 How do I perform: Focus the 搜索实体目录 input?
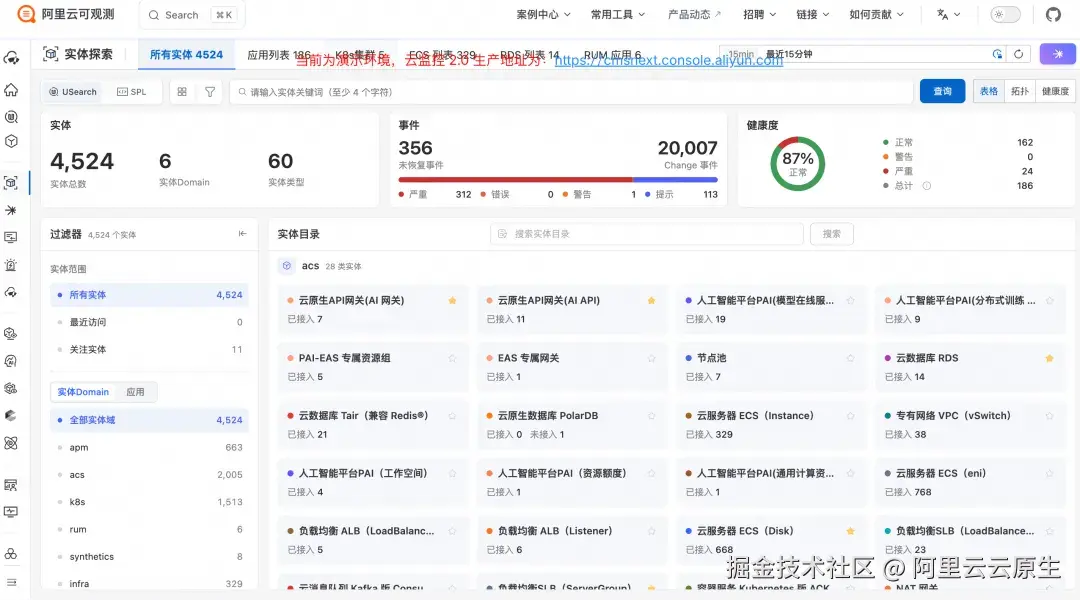click(647, 234)
